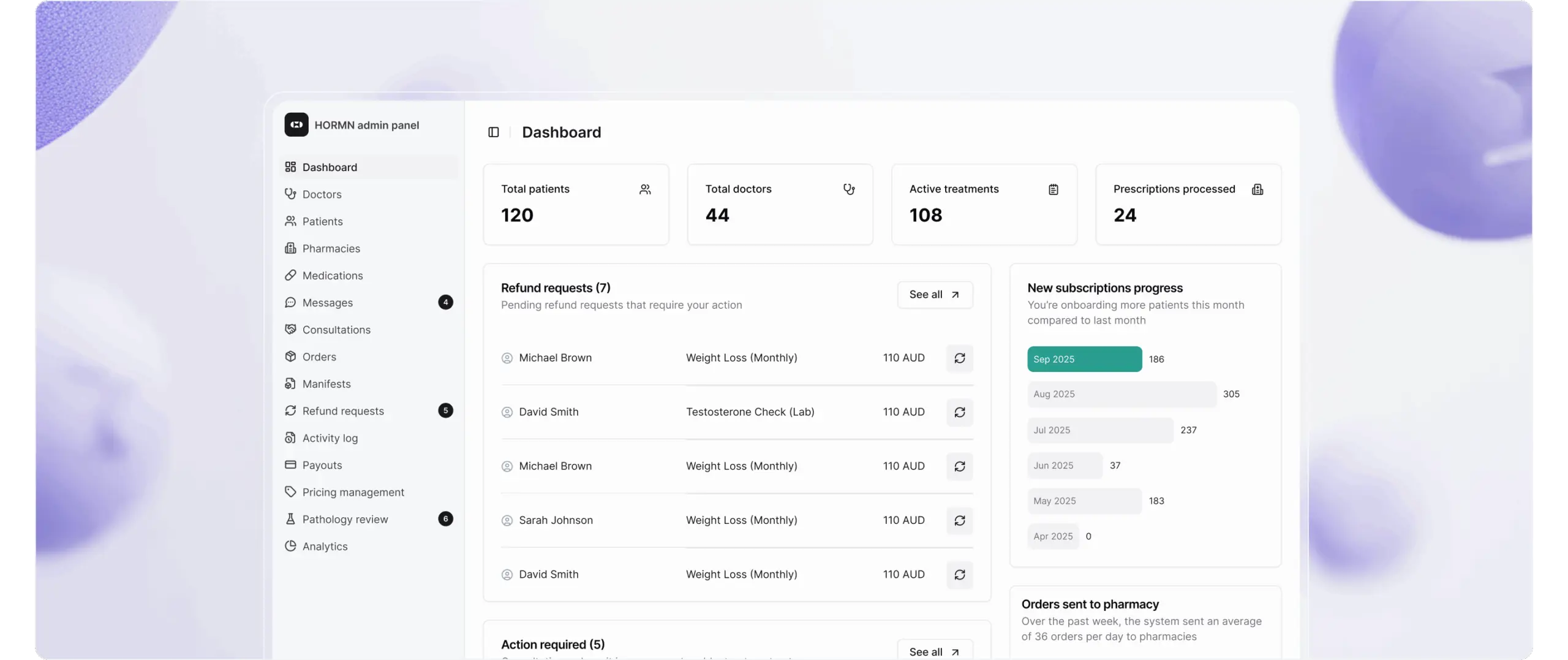Click the Testosterone Check (Lab) text

click(750, 412)
